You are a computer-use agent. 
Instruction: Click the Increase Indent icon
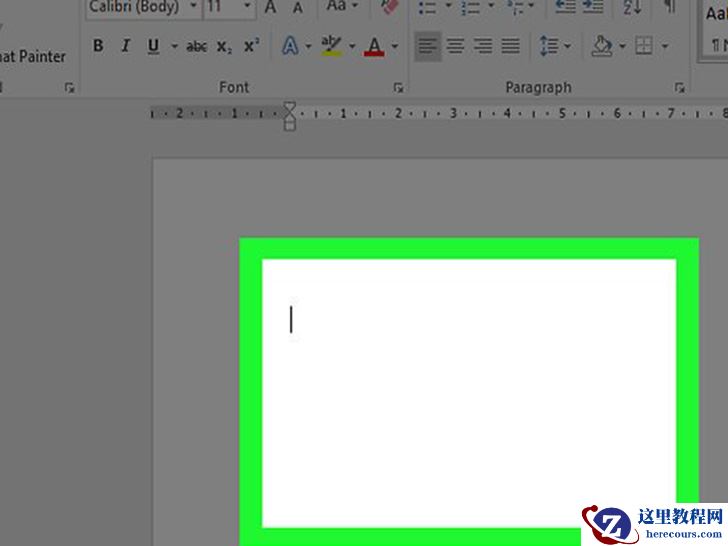tap(593, 6)
